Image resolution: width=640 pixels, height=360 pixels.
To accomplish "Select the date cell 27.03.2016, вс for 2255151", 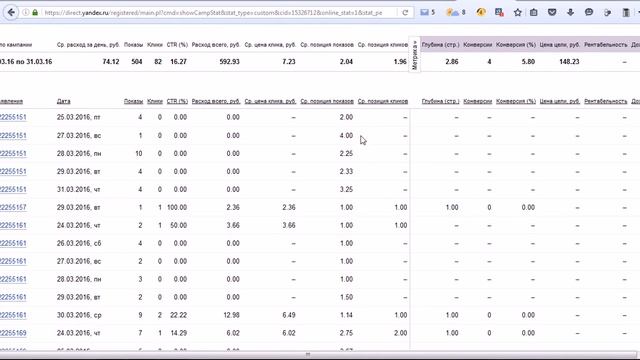I will pos(79,136).
